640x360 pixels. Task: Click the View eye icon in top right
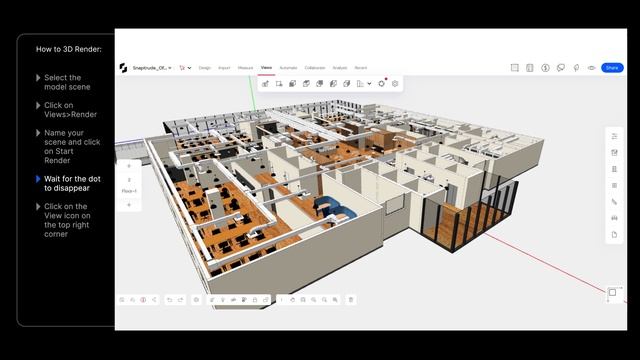click(x=591, y=68)
